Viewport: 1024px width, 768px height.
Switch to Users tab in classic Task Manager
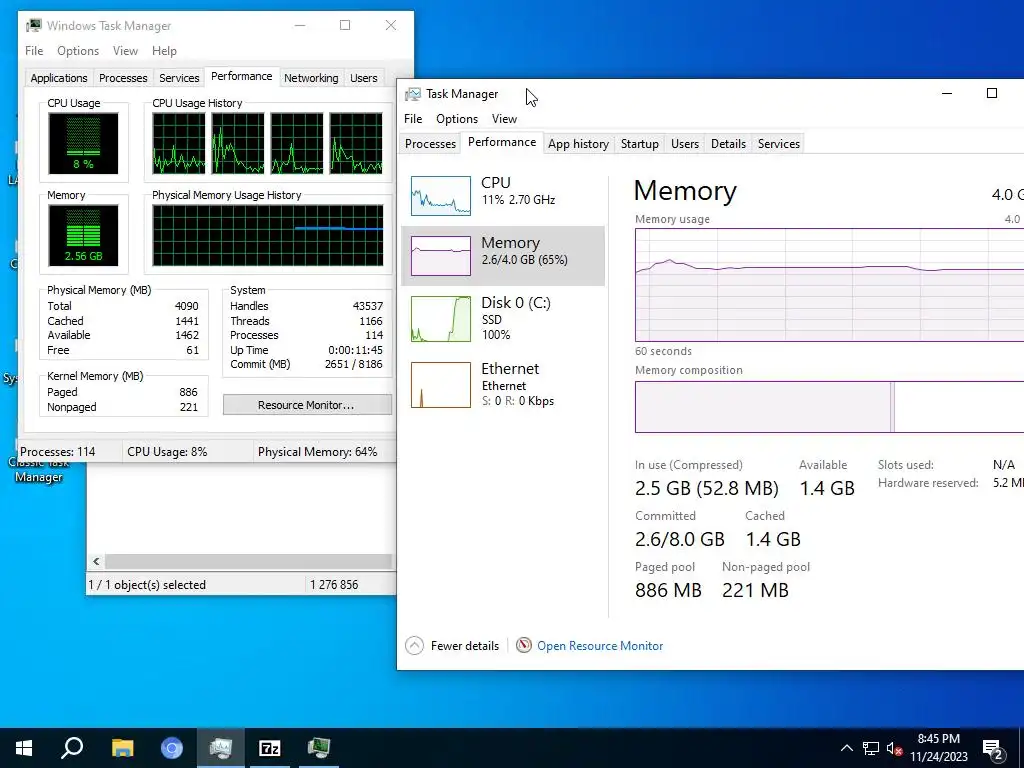click(x=364, y=78)
